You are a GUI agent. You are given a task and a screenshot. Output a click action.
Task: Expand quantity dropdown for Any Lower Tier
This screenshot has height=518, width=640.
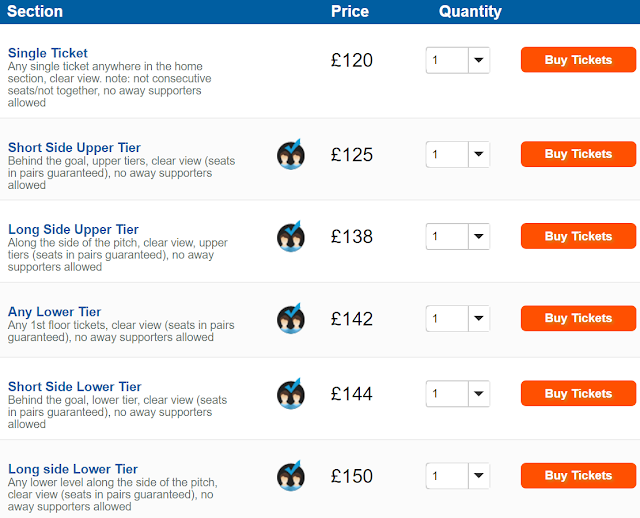coord(458,318)
